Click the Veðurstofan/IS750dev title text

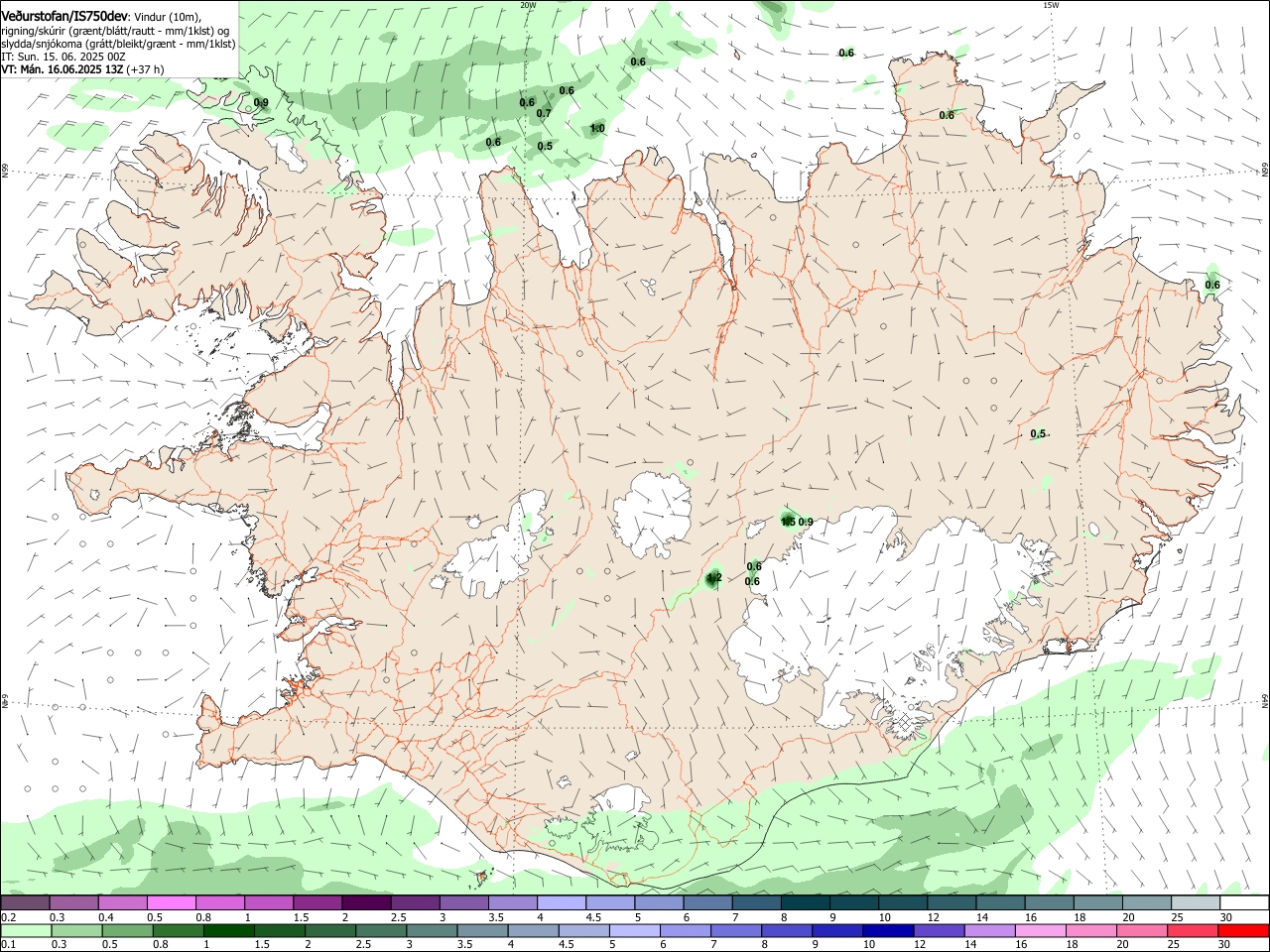point(64,16)
